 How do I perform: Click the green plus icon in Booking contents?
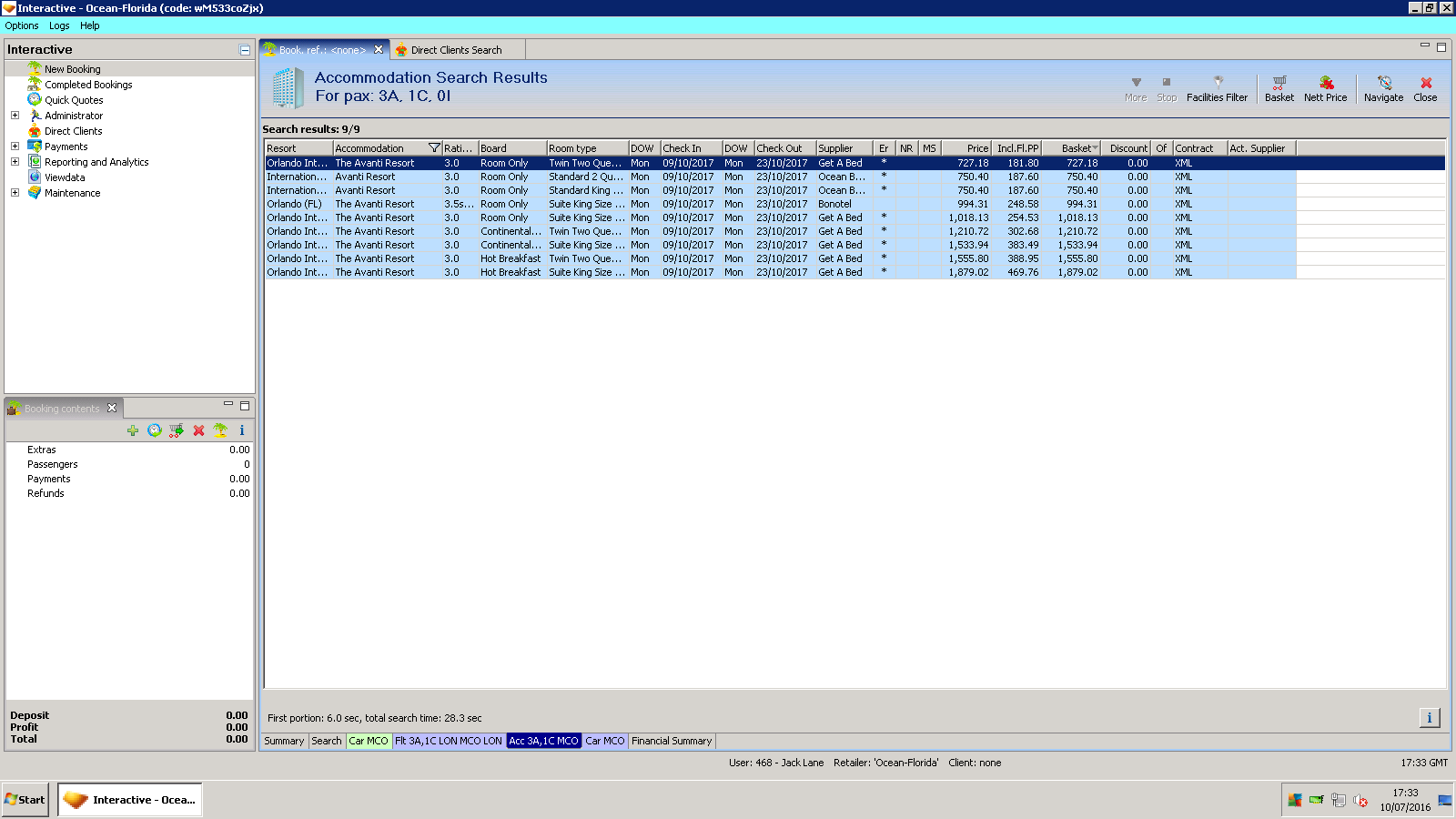tap(133, 430)
